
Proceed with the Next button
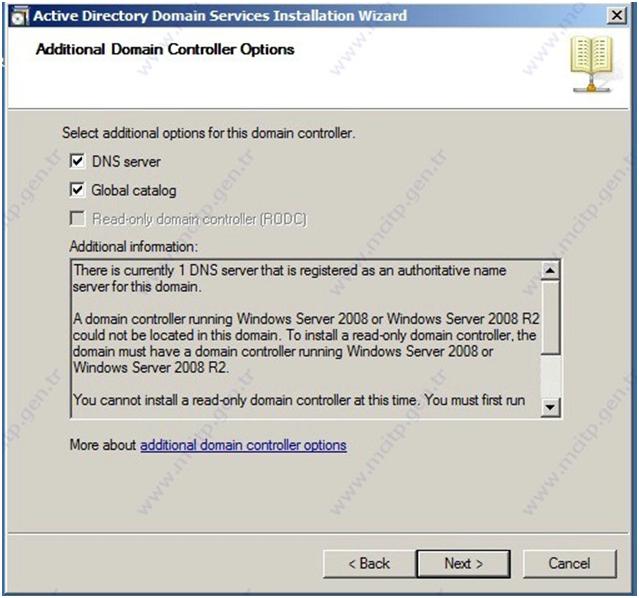coord(463,563)
